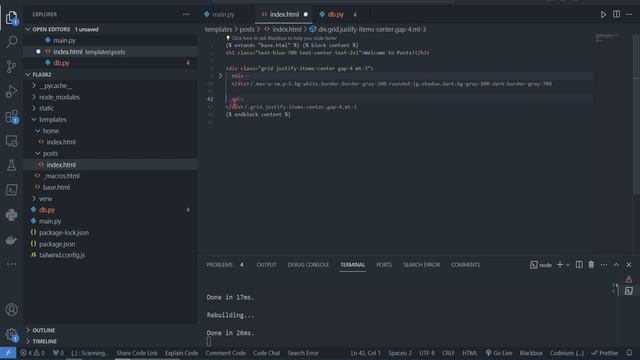This screenshot has height=360, width=640.
Task: Open Source Control view
Action: (x=11, y=66)
